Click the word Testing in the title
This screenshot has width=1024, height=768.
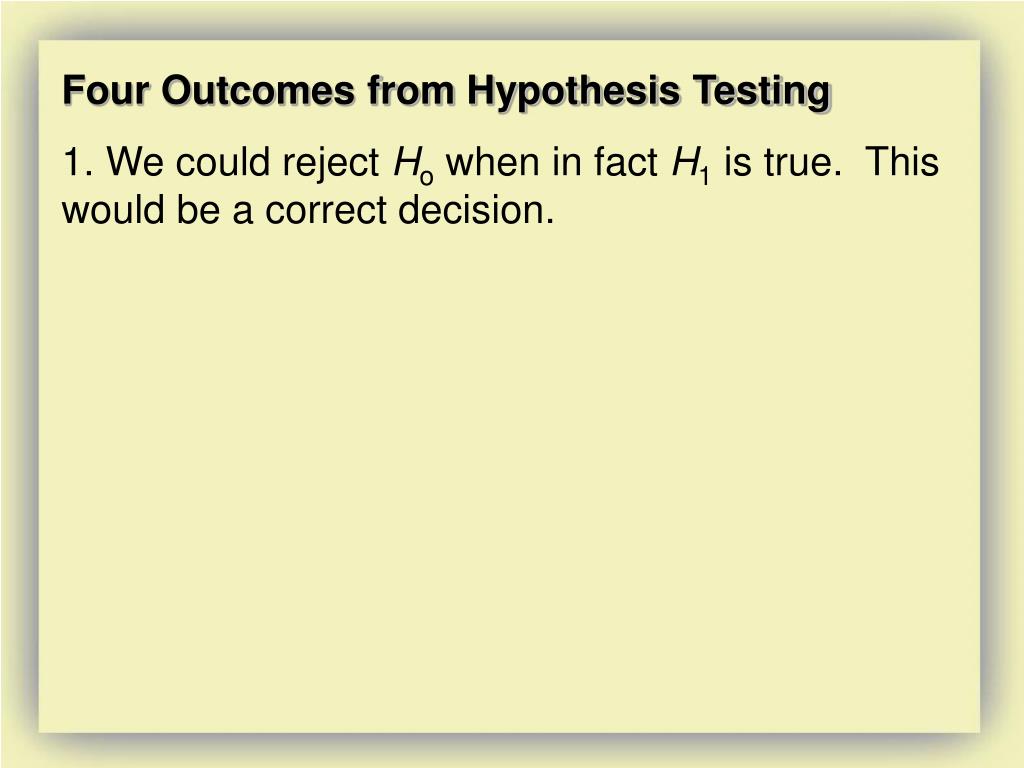tap(761, 91)
